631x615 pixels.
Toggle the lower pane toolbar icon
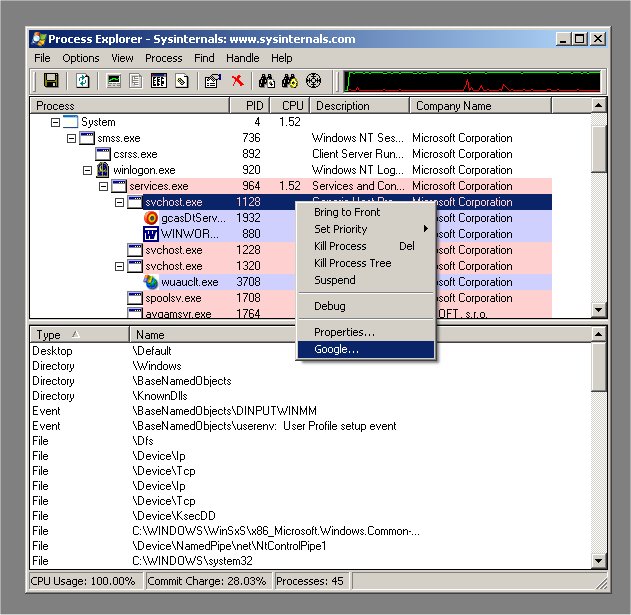(159, 80)
